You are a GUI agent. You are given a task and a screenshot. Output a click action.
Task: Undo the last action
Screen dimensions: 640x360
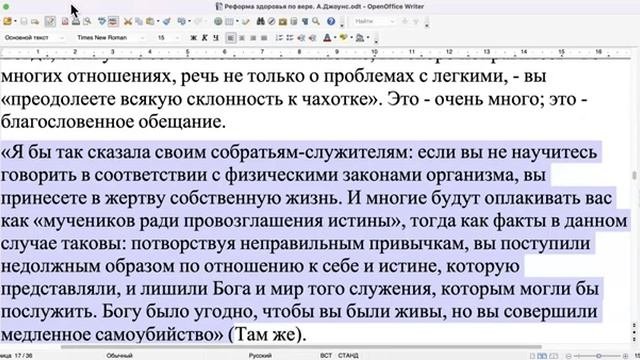tap(181, 21)
